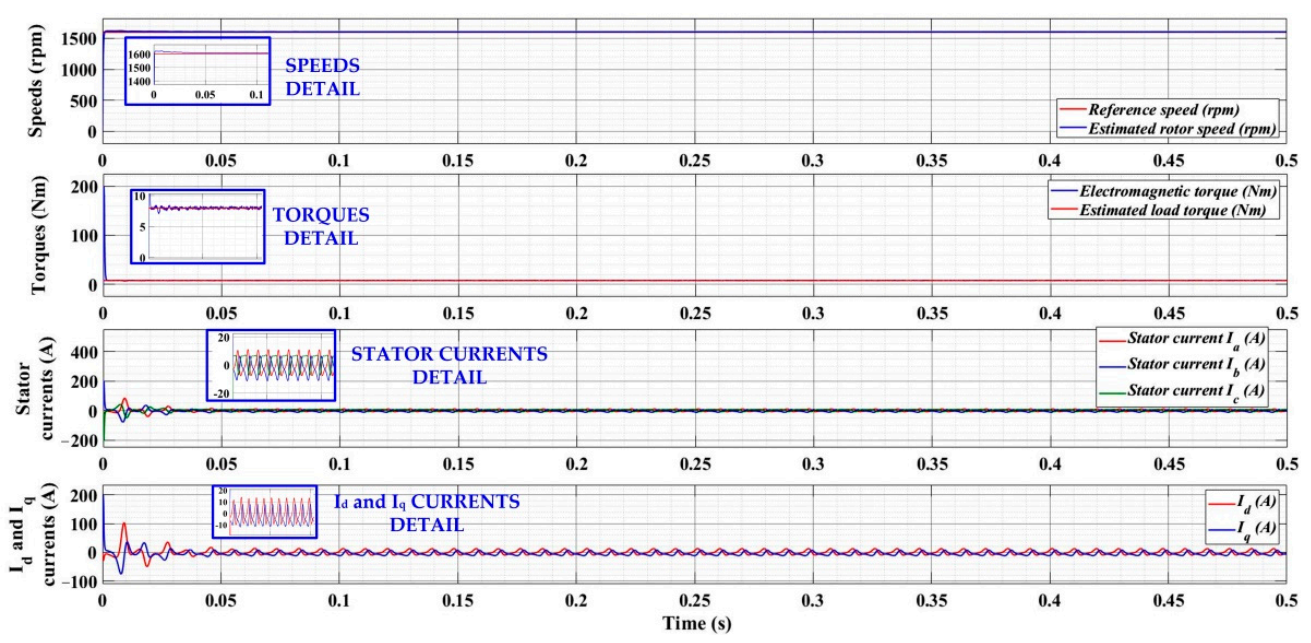This screenshot has height=643, width=1311.
Task: Click the TORQUES DETAIL annotation text
Action: pyautogui.click(x=320, y=229)
